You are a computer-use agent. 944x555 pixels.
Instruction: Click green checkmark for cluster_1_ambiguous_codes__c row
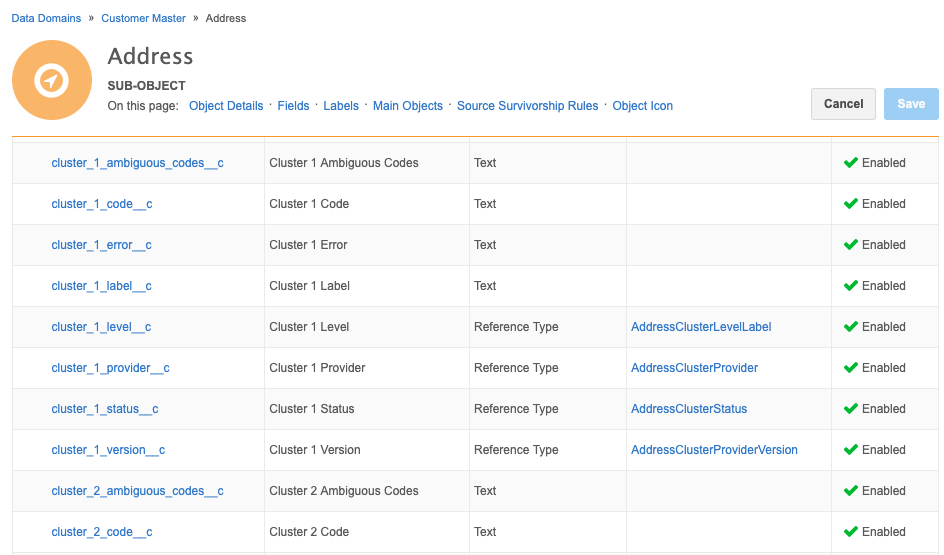tap(851, 163)
